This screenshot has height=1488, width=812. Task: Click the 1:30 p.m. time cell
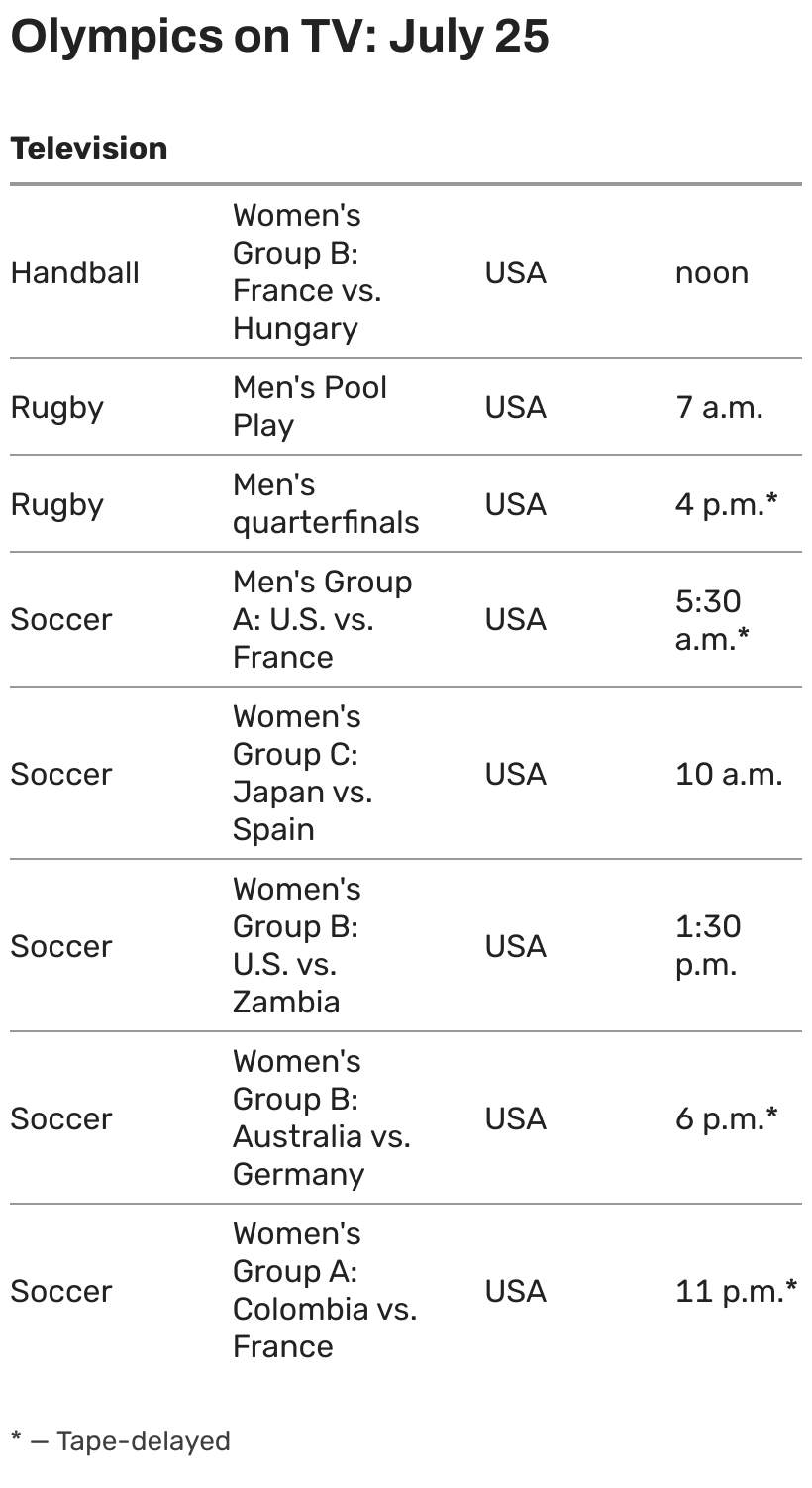pos(707,946)
